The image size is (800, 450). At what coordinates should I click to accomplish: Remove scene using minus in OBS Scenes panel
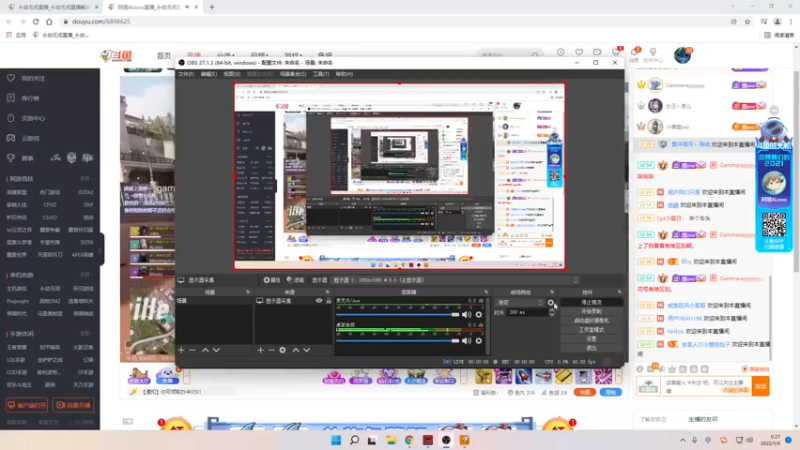pos(192,350)
